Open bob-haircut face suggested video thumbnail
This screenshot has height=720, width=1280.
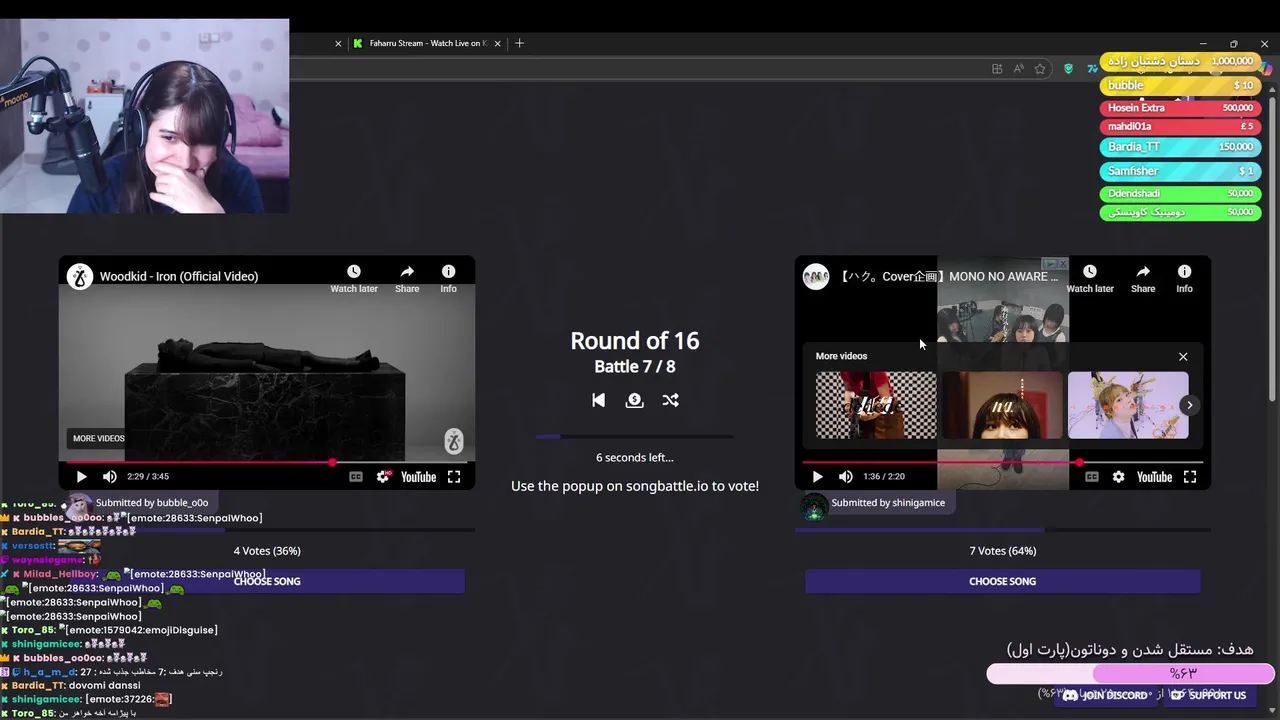pyautogui.click(x=1002, y=405)
